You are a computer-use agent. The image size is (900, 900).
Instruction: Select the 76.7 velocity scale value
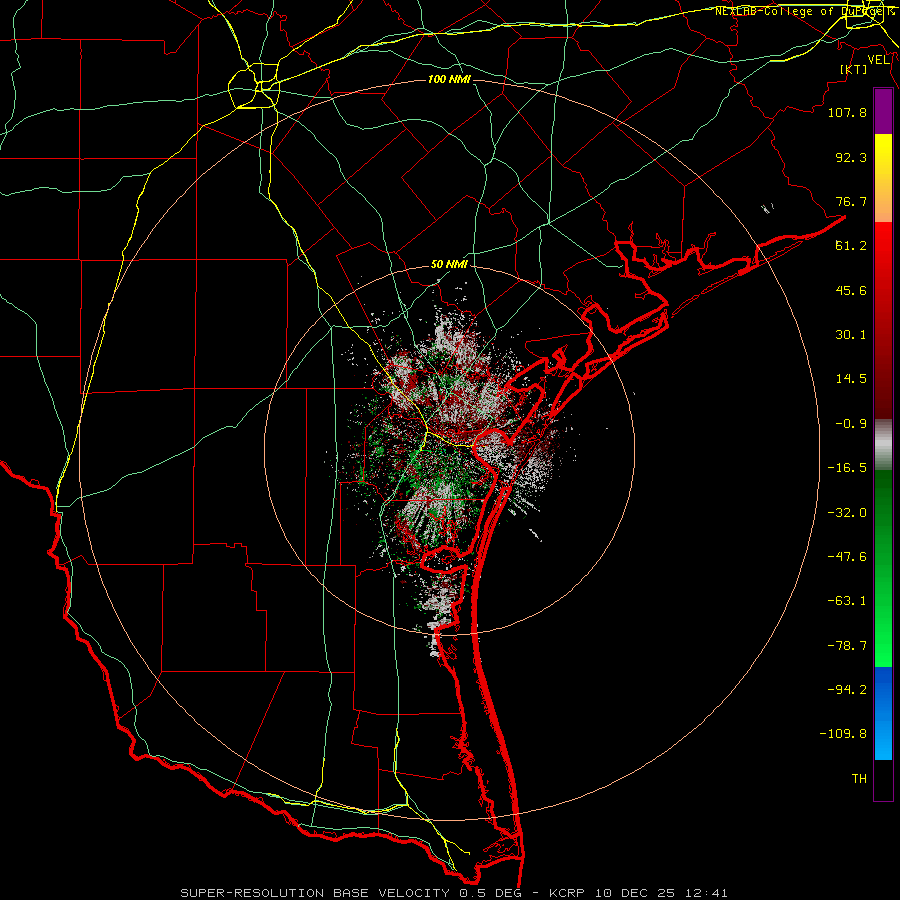coord(851,201)
